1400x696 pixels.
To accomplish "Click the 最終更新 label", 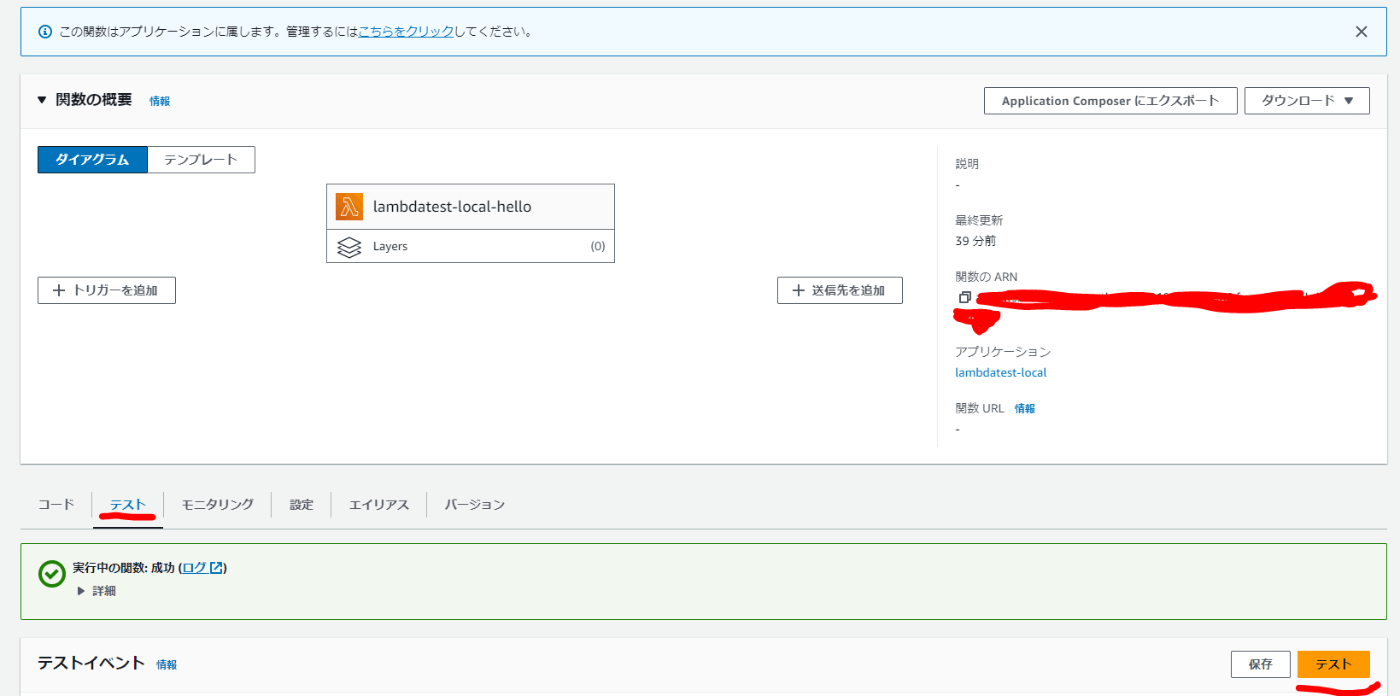I will point(979,220).
